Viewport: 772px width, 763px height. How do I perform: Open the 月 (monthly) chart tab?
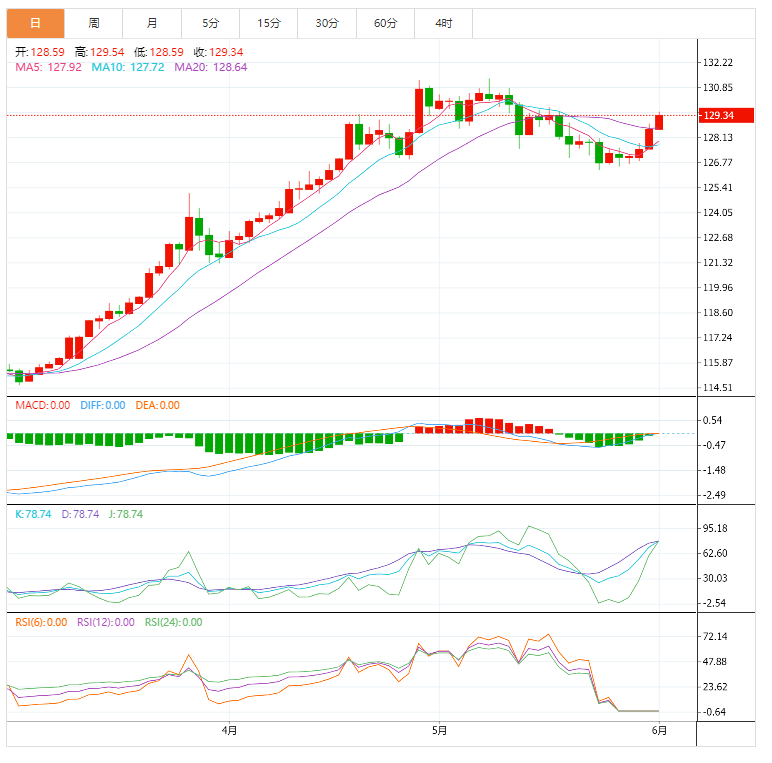click(151, 23)
